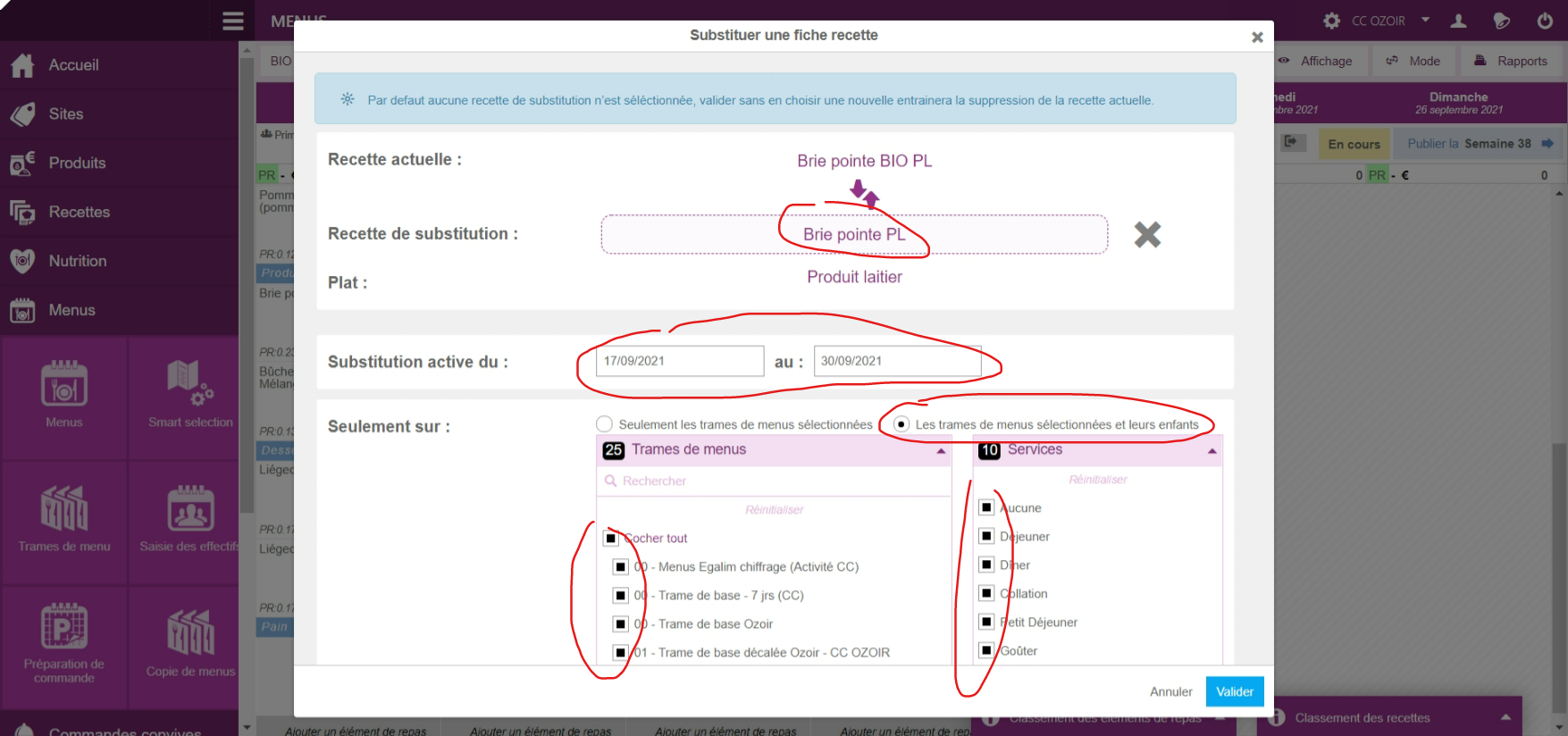Collapse the Services list

[x=1212, y=451]
